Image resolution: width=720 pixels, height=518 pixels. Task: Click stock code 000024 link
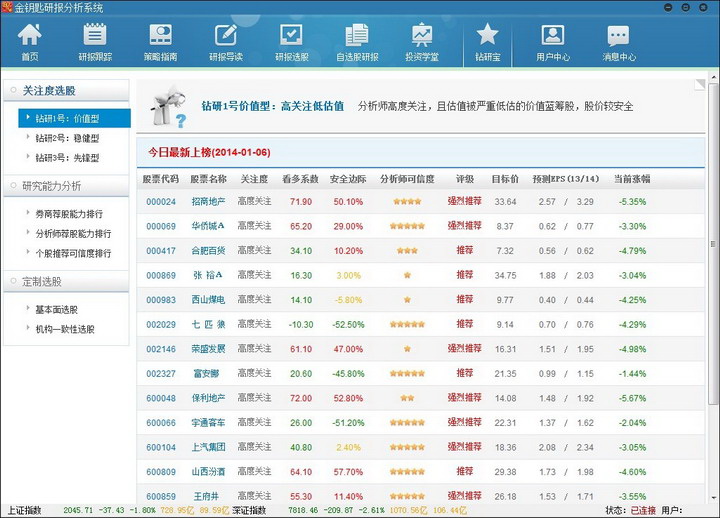161,202
